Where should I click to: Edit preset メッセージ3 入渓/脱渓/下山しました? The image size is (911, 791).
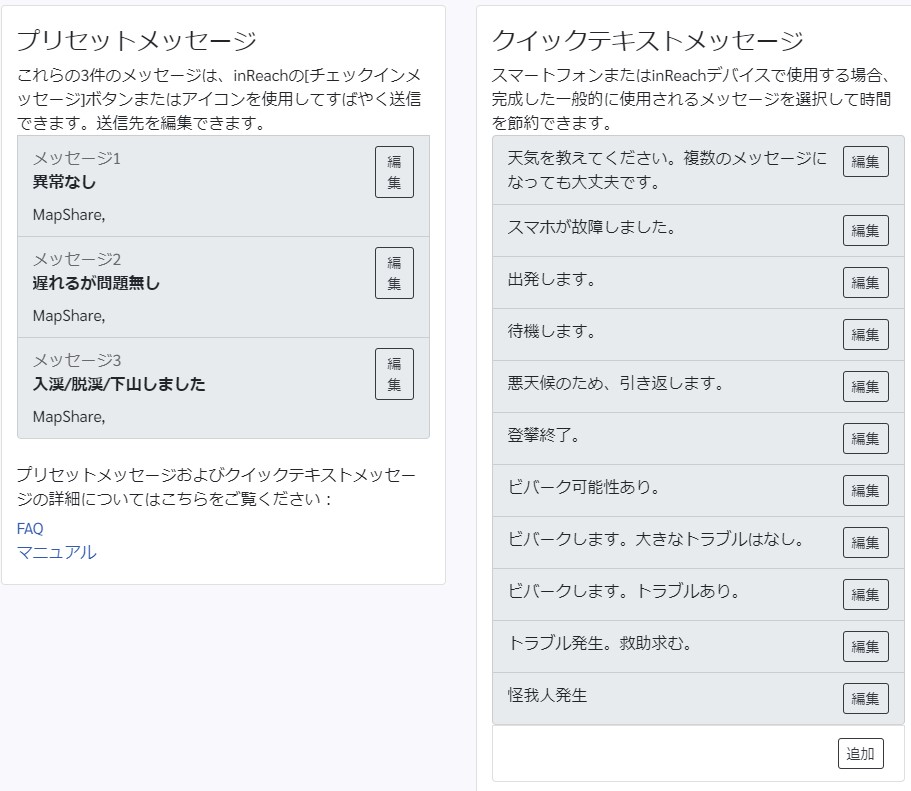(x=394, y=374)
